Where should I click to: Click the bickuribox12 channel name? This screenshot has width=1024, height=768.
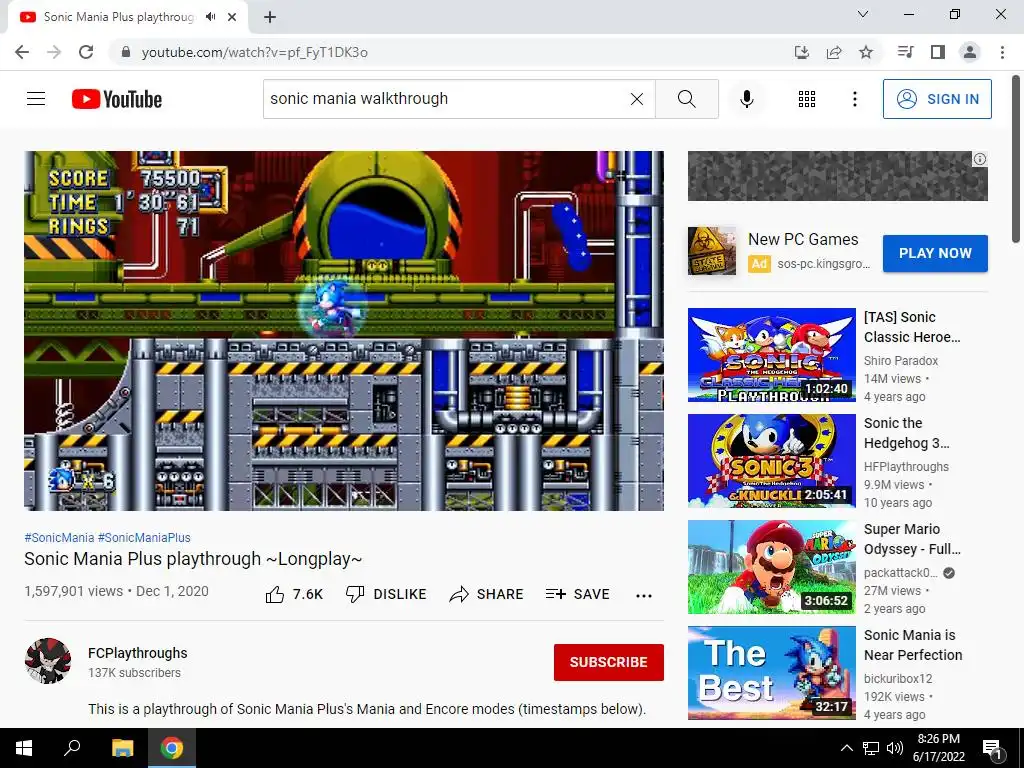pyautogui.click(x=898, y=679)
